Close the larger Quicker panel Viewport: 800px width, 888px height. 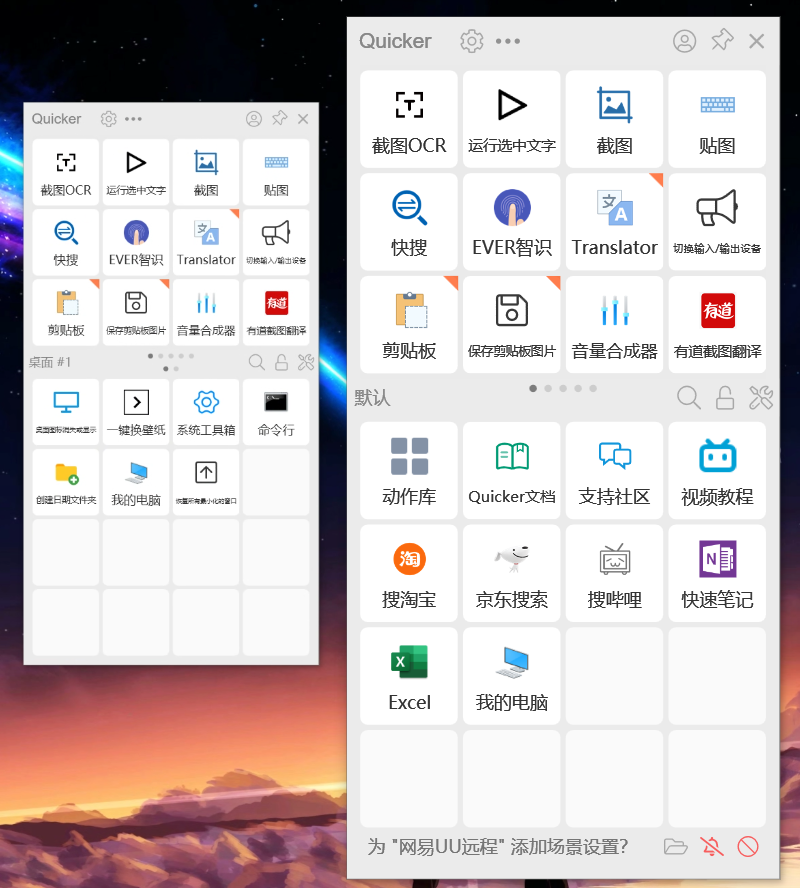coord(756,41)
